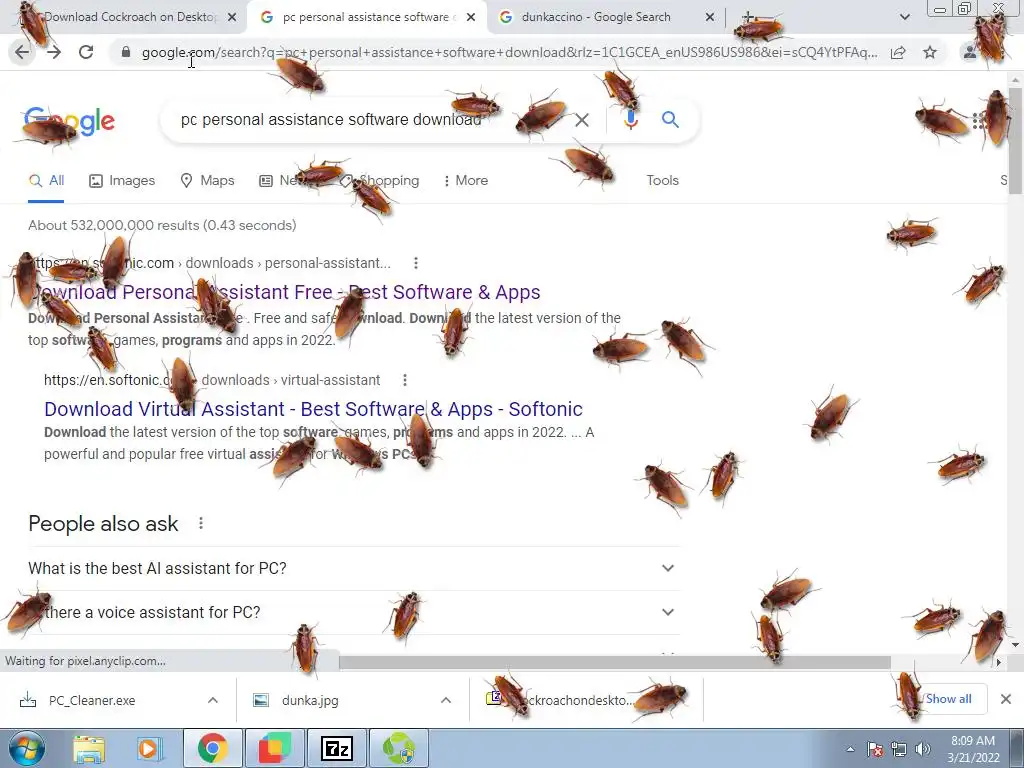Bookmark this page with the star icon

point(930,52)
